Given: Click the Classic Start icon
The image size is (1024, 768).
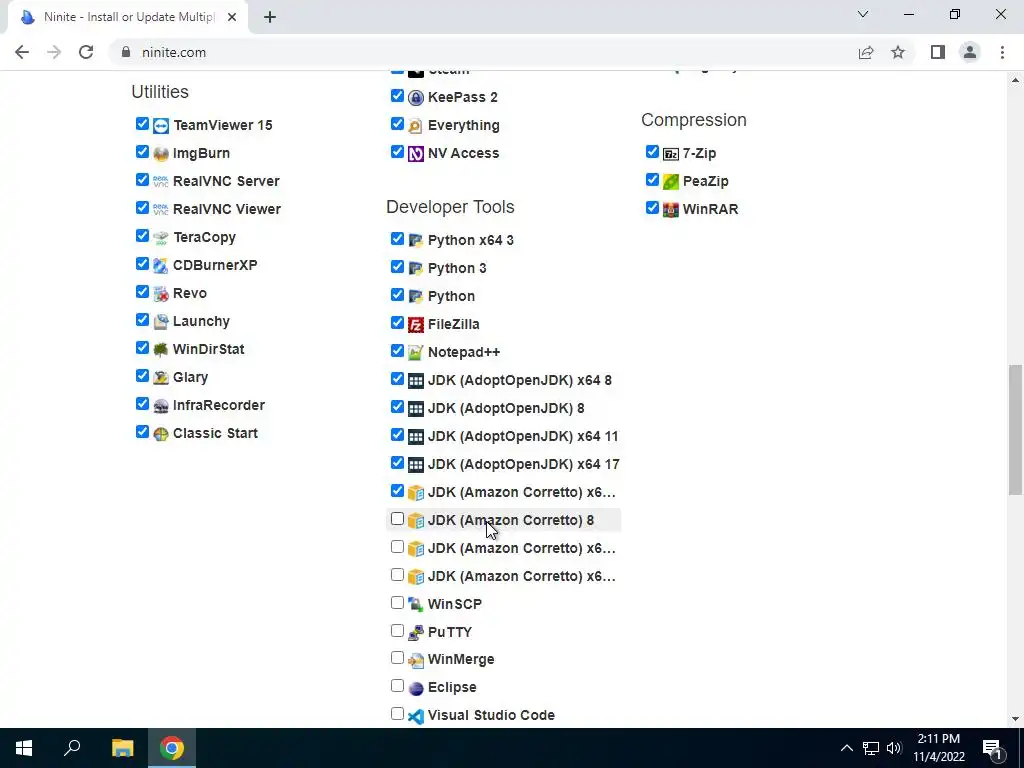Looking at the screenshot, I should click(x=161, y=434).
